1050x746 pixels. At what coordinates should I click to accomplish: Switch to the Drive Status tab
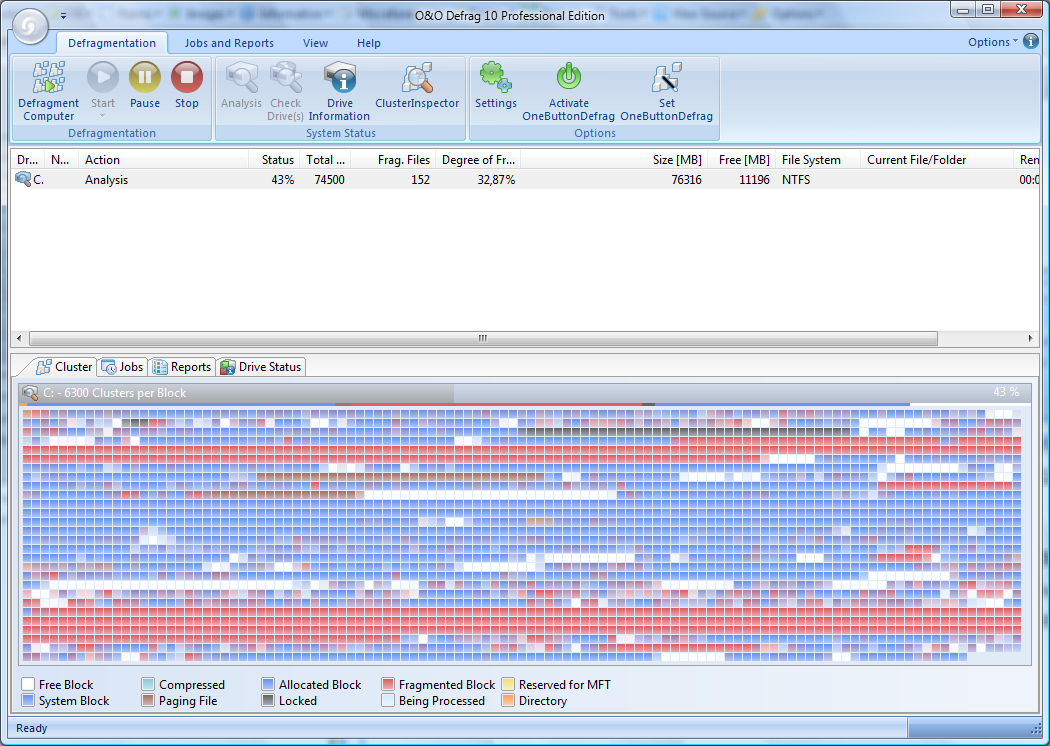coord(261,367)
